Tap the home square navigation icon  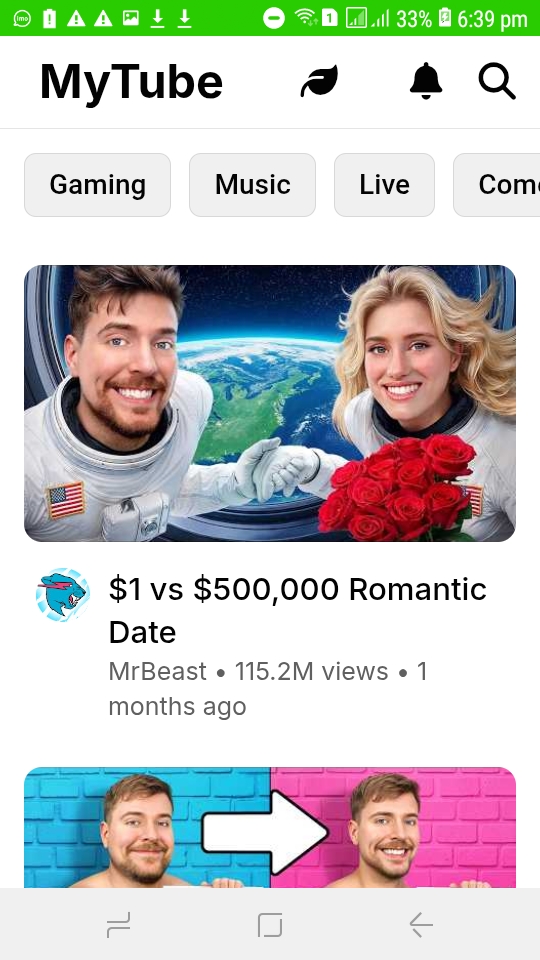270,924
